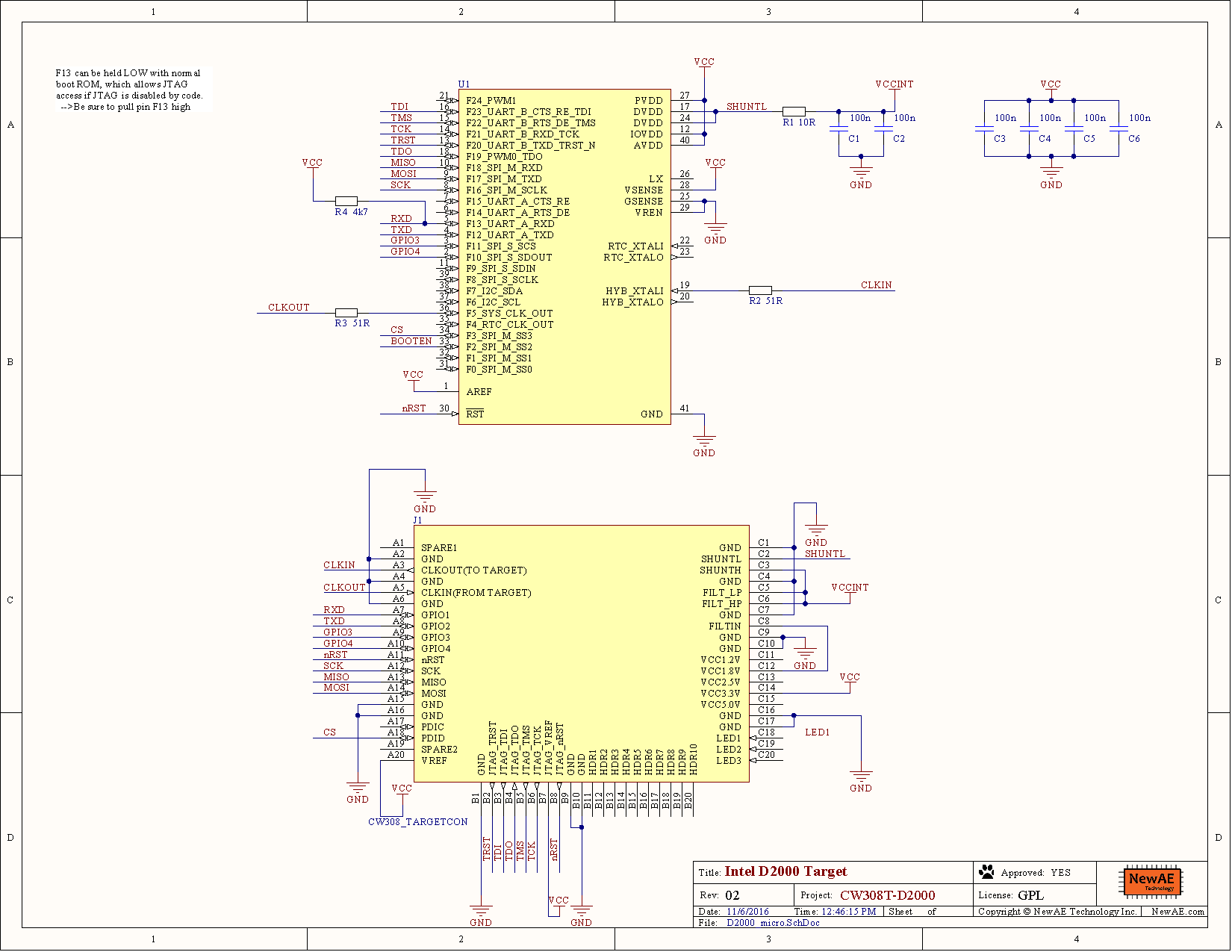This screenshot has height=952, width=1232.
Task: Select capacitor C2 symbol
Action: 883,130
